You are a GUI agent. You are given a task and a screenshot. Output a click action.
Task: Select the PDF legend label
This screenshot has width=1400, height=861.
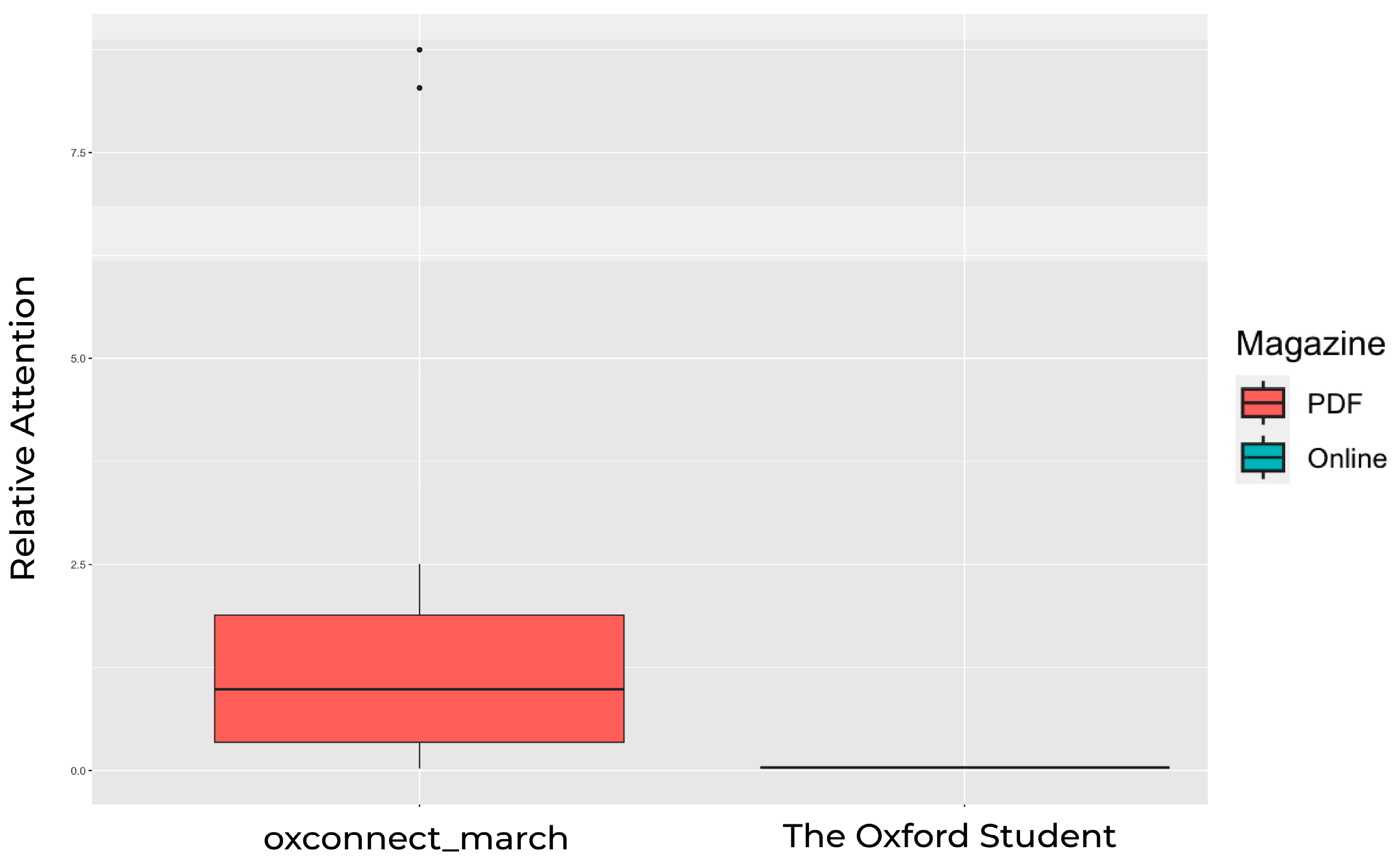[x=1334, y=404]
